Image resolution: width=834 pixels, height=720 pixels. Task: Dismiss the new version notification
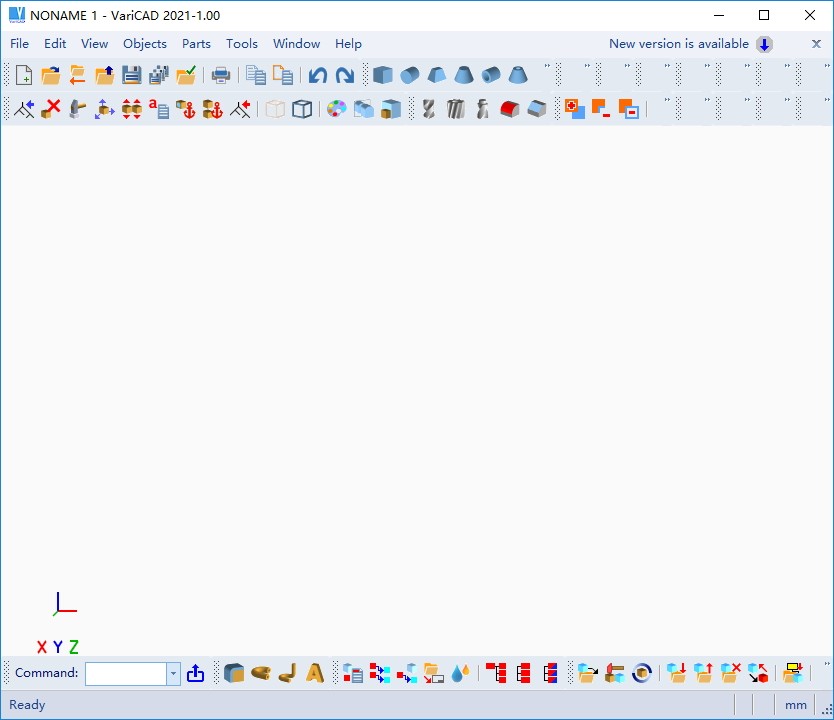pyautogui.click(x=816, y=44)
